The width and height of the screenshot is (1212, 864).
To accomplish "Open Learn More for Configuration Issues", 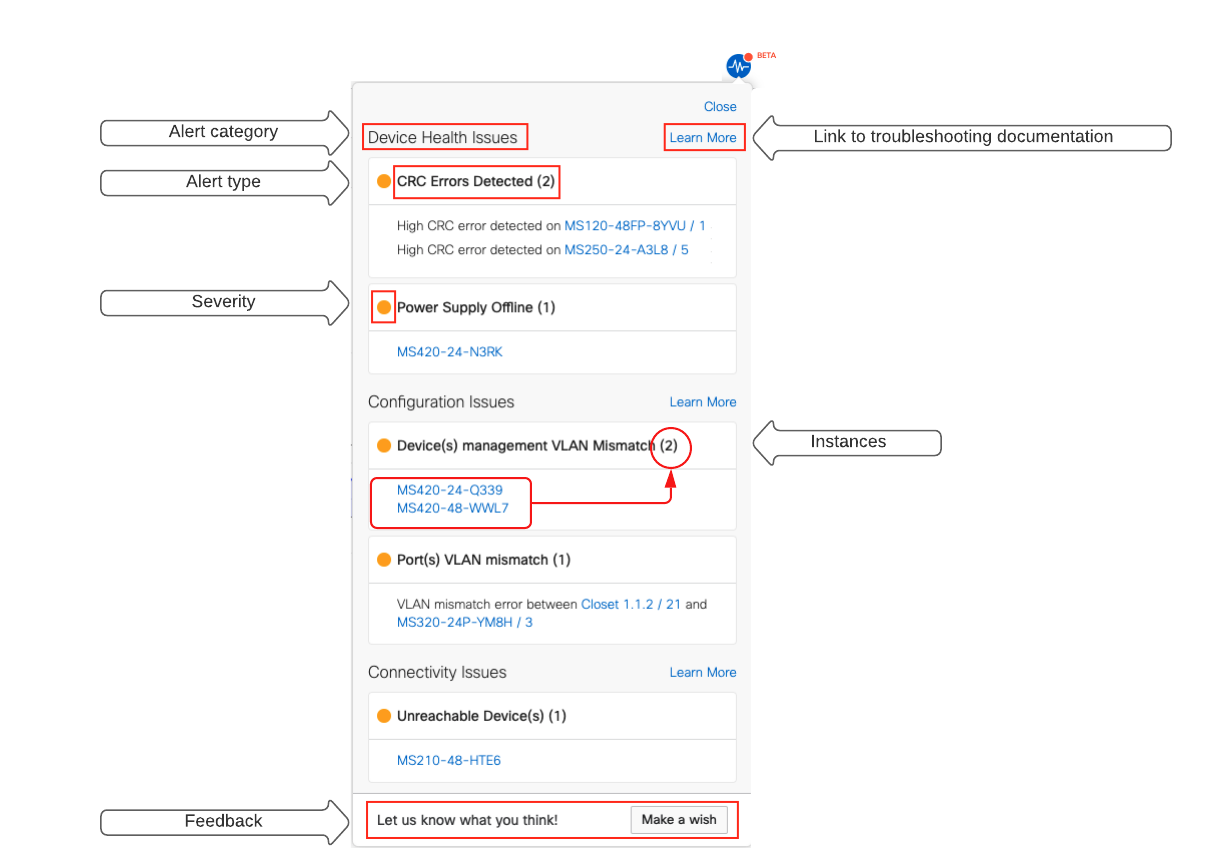I will tap(703, 401).
